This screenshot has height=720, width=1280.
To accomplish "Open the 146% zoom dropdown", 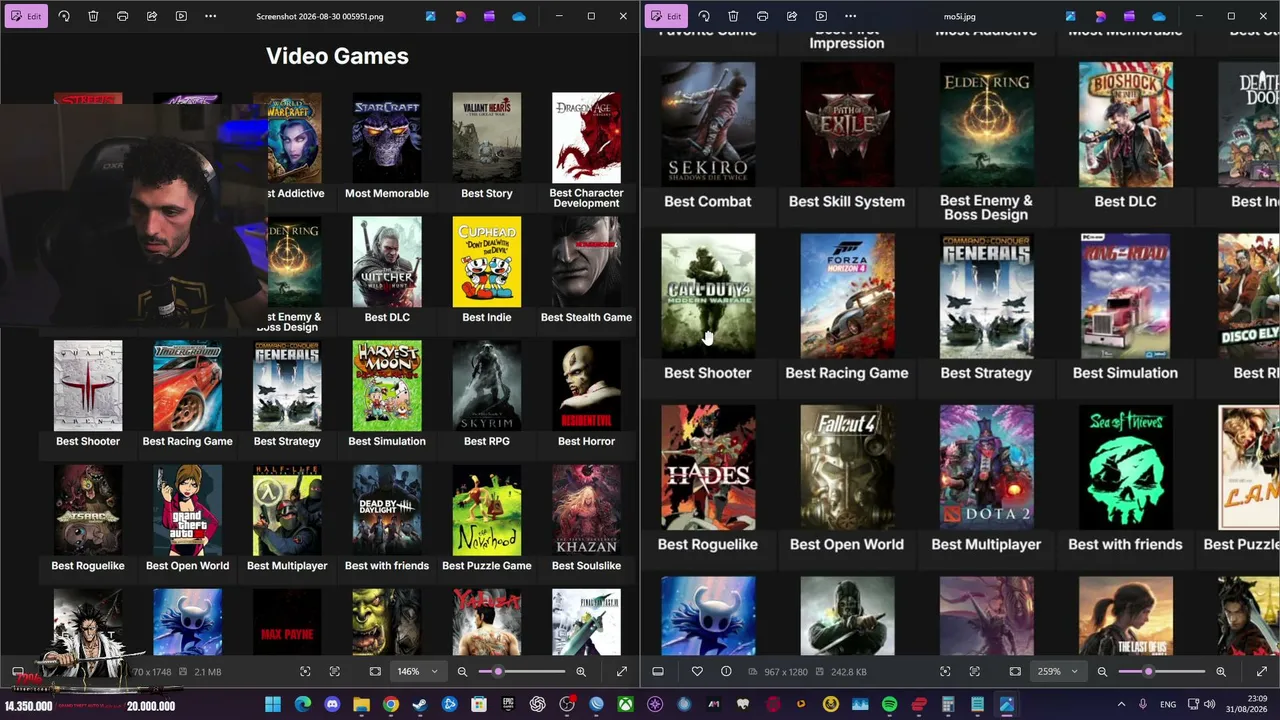I will 418,672.
